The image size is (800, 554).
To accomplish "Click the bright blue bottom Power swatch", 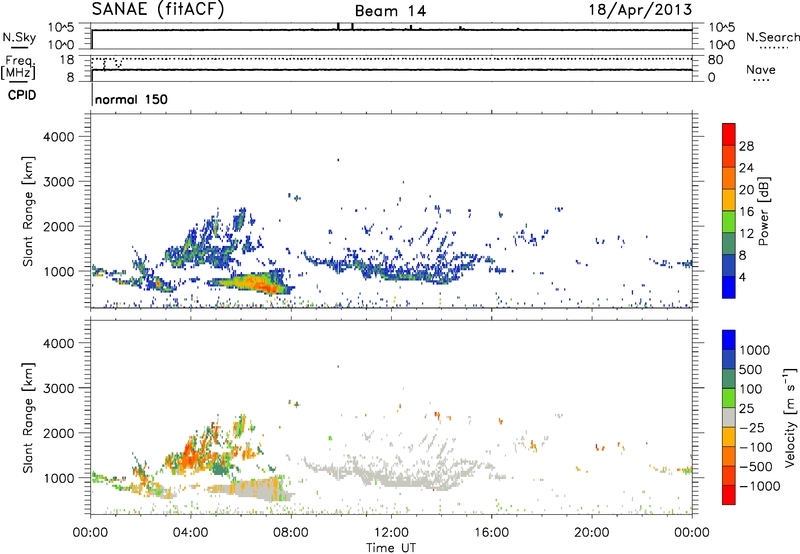I will click(x=729, y=287).
